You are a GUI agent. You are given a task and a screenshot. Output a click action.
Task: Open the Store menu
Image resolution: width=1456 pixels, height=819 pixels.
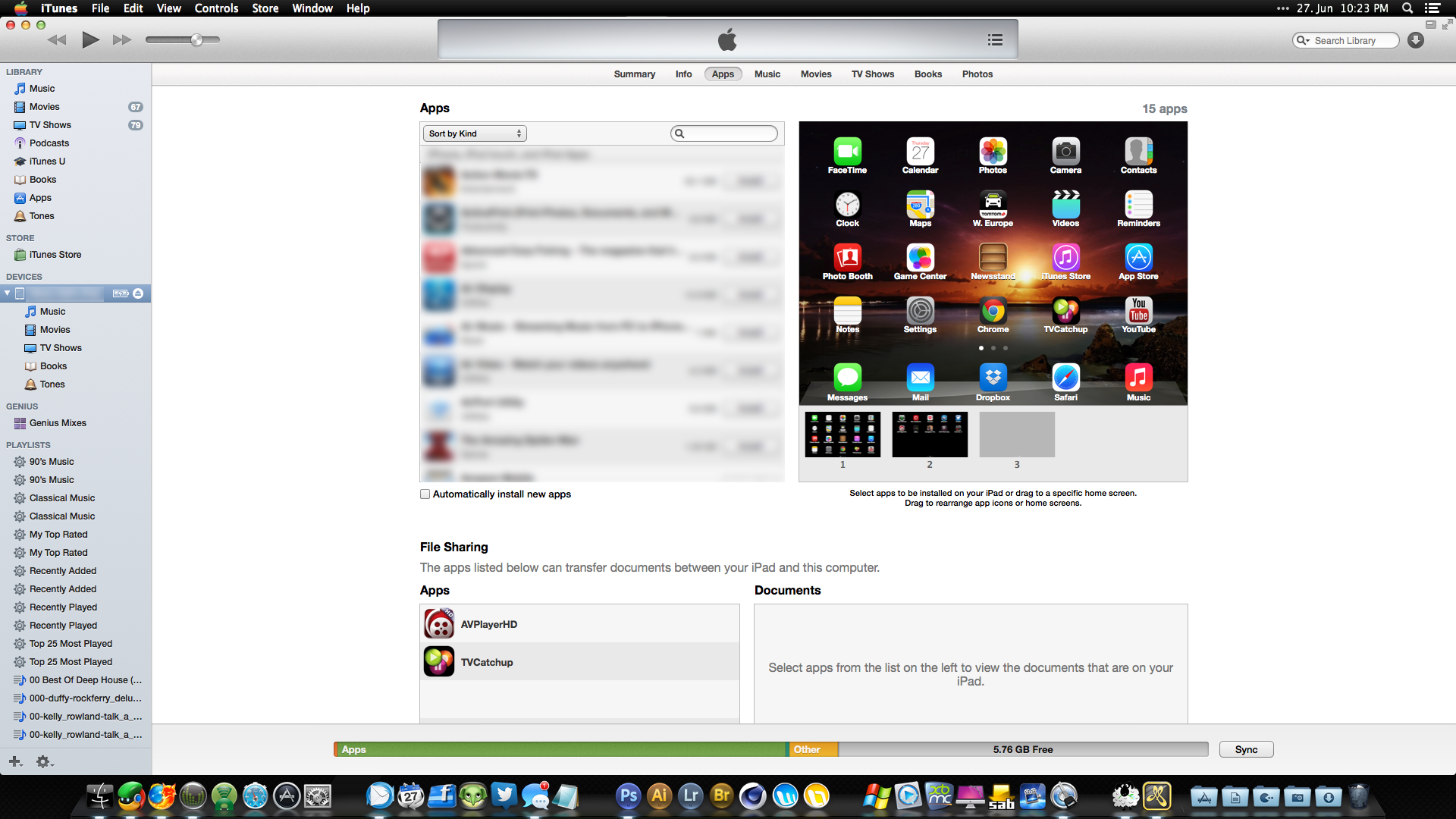point(265,8)
